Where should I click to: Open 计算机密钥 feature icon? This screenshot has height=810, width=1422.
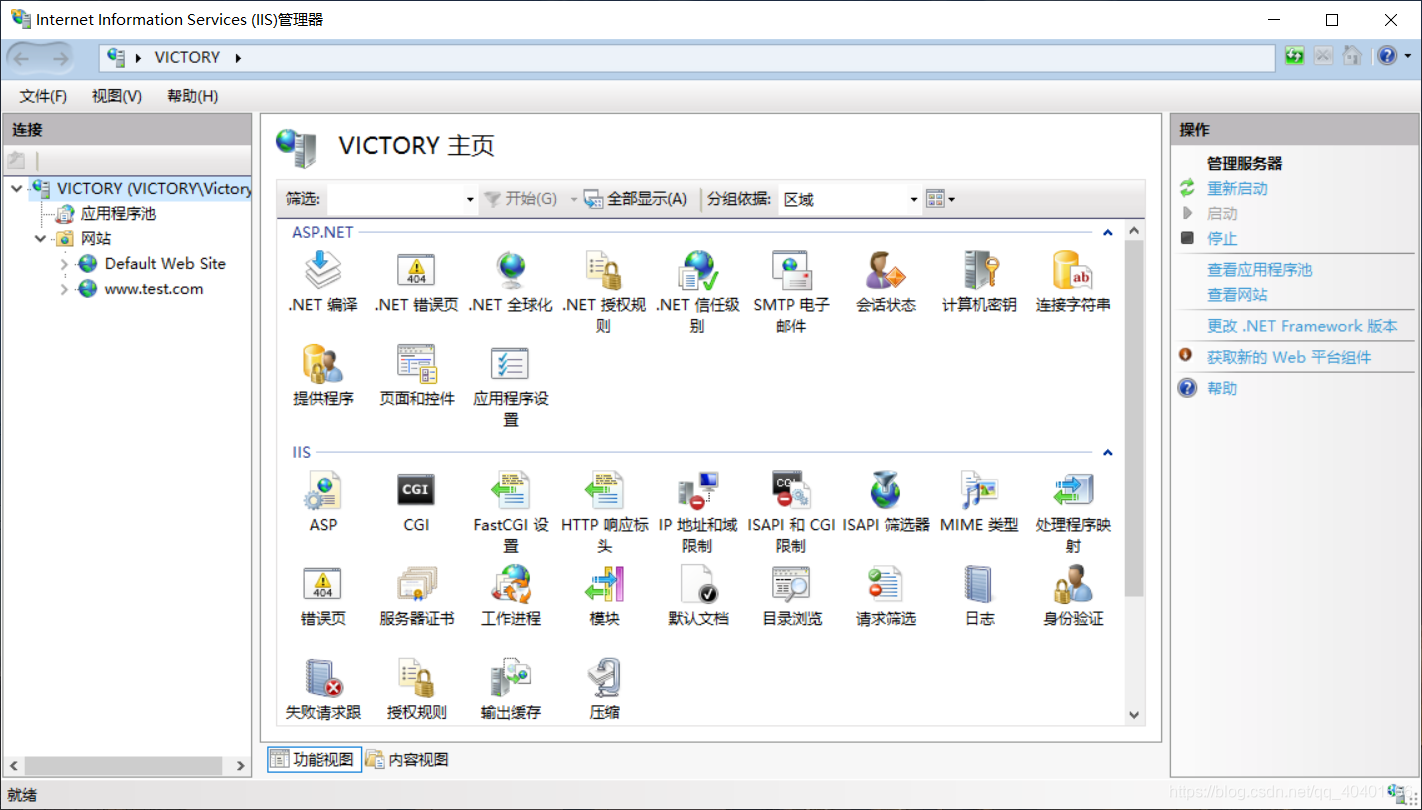[x=979, y=270]
